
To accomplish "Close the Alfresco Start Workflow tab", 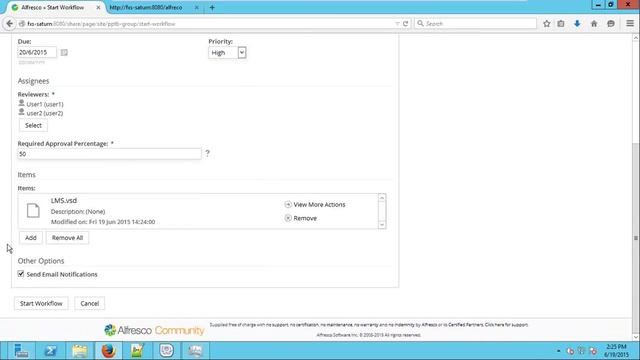I will pos(98,8).
